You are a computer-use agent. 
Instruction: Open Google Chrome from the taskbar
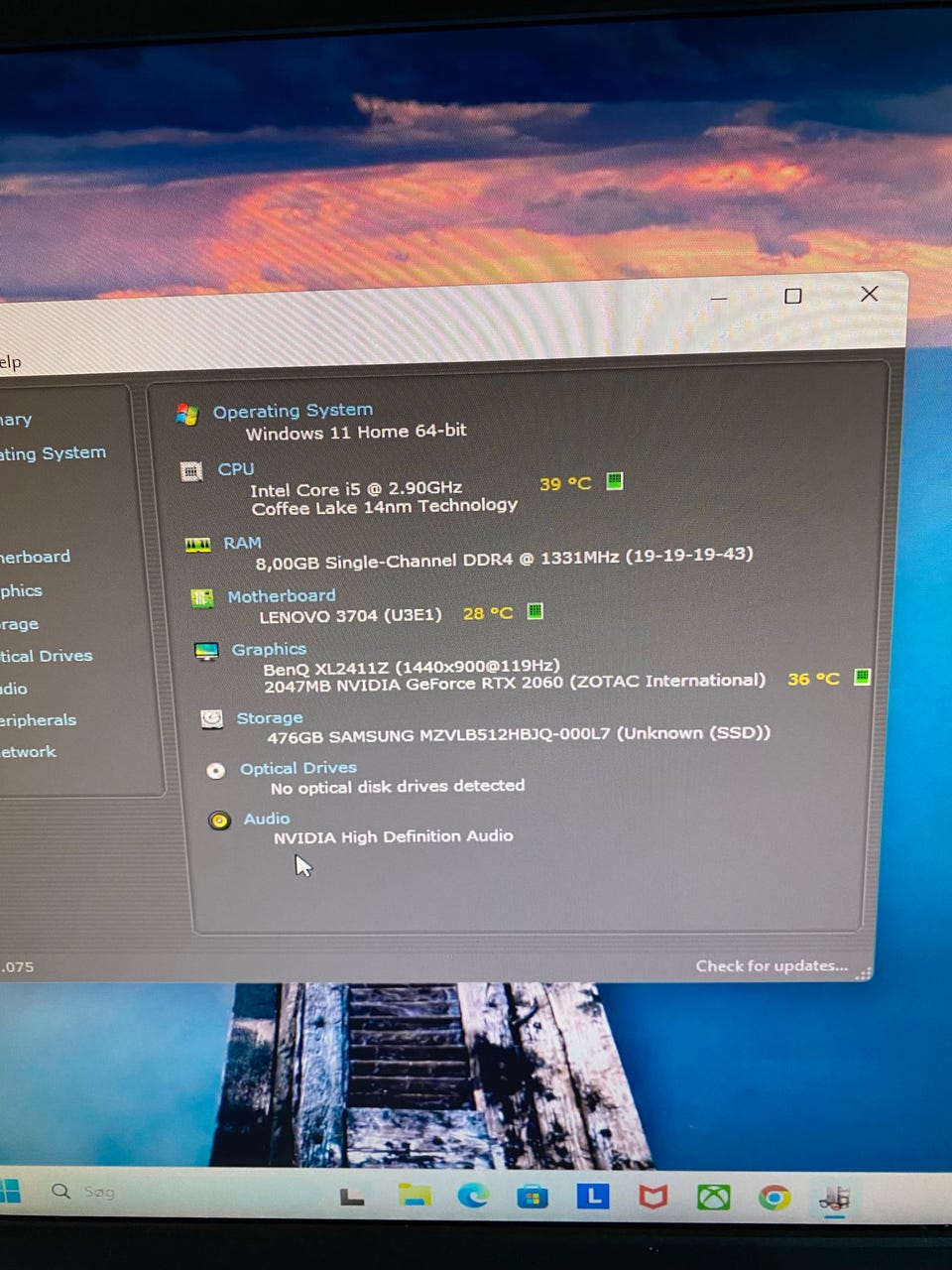click(773, 1198)
